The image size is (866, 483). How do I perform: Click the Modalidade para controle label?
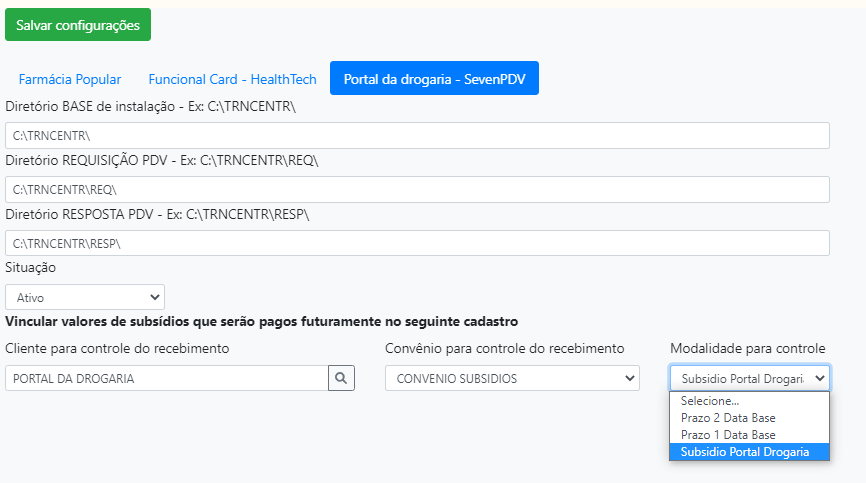747,348
